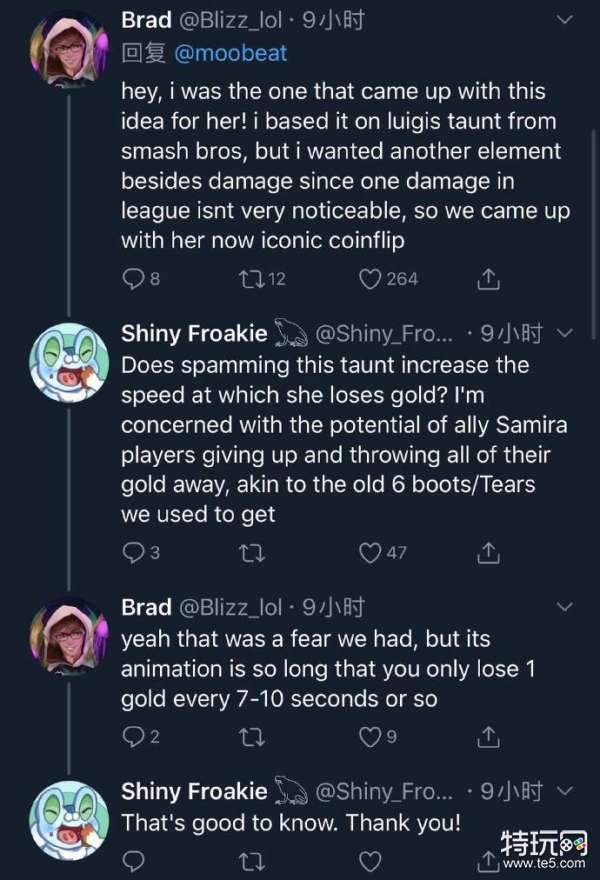Expand options chevron on Brad's animation tweet

[x=563, y=606]
